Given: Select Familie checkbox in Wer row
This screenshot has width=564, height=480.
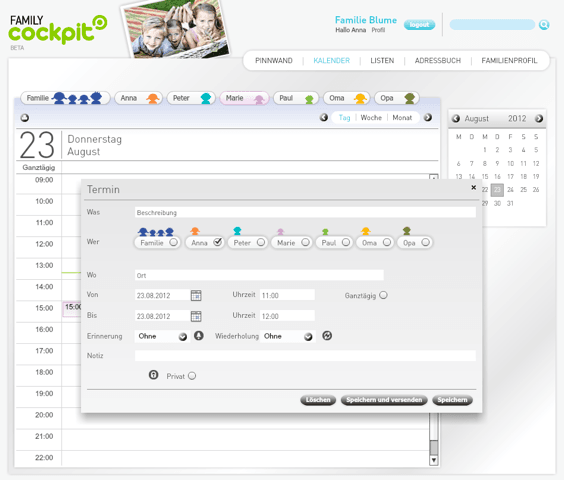Looking at the screenshot, I should [x=173, y=242].
